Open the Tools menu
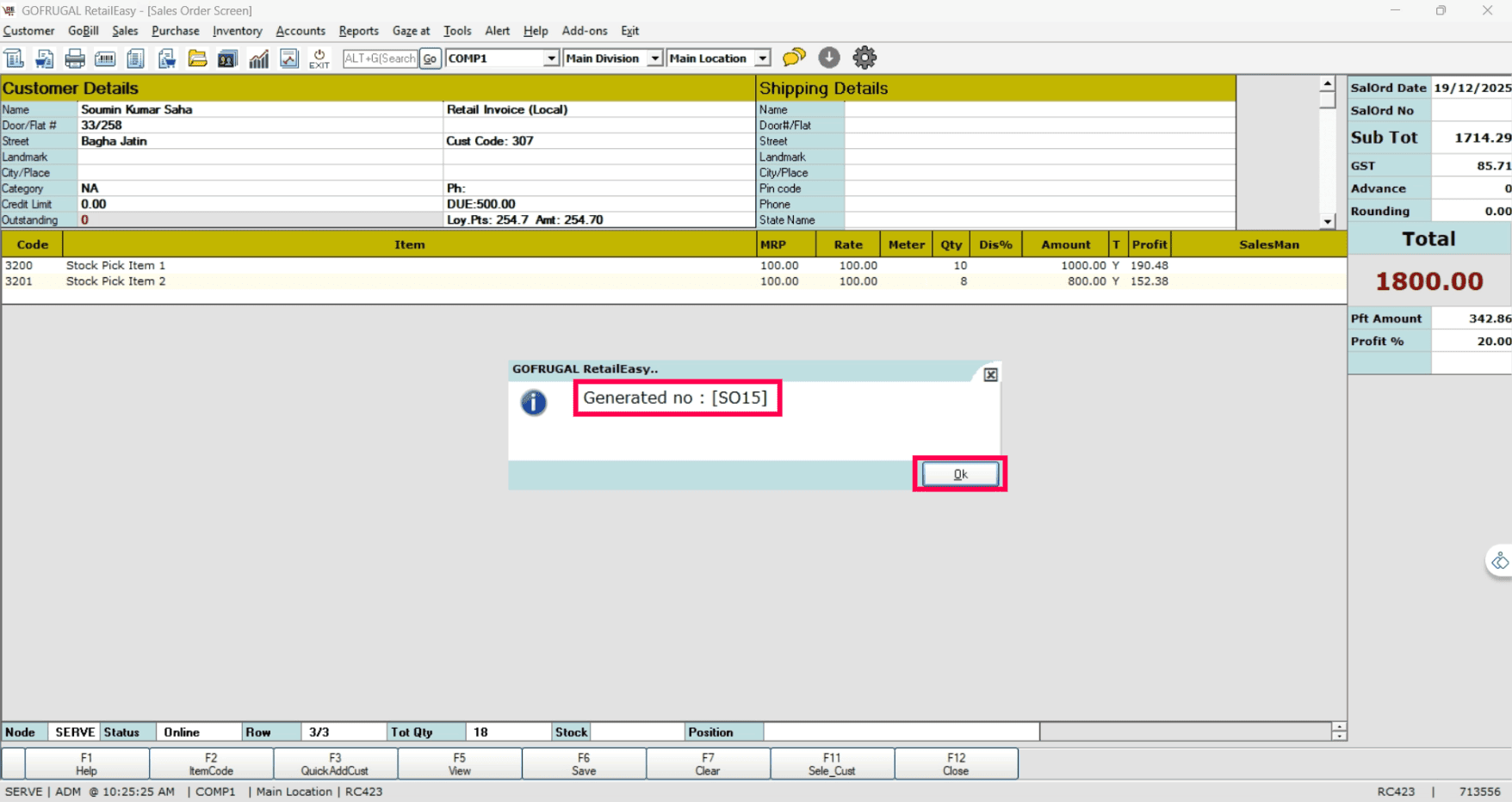 pyautogui.click(x=457, y=31)
